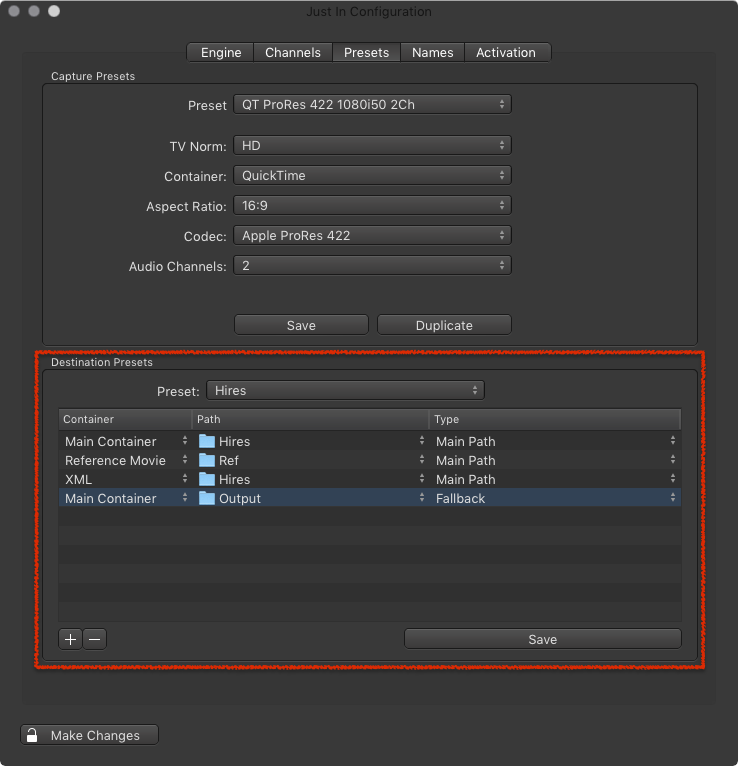This screenshot has height=766, width=738.
Task: Open the capture Preset dropdown QT ProRes 422
Action: pyautogui.click(x=372, y=105)
